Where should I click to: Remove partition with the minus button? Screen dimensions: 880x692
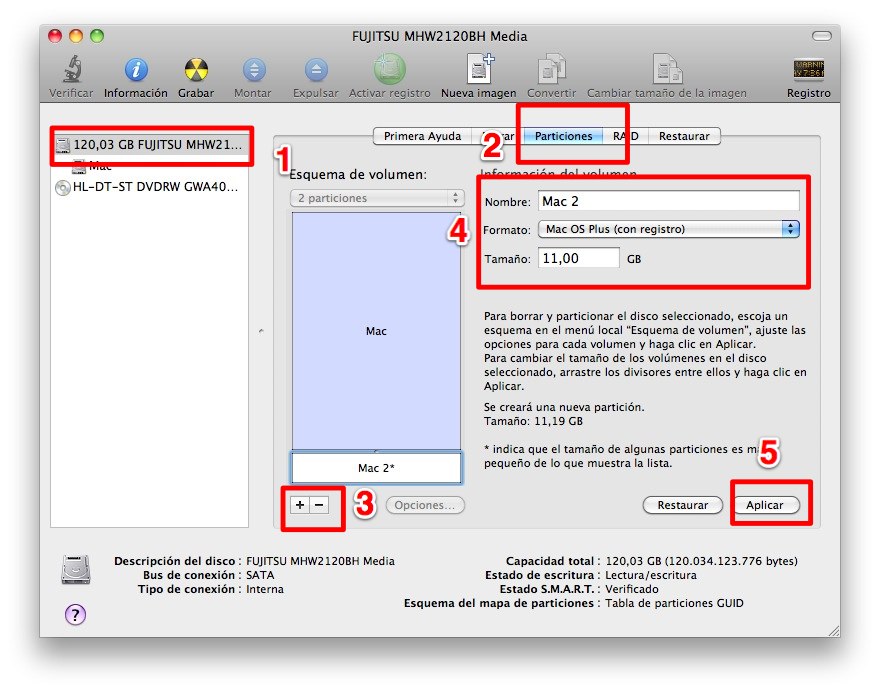319,505
